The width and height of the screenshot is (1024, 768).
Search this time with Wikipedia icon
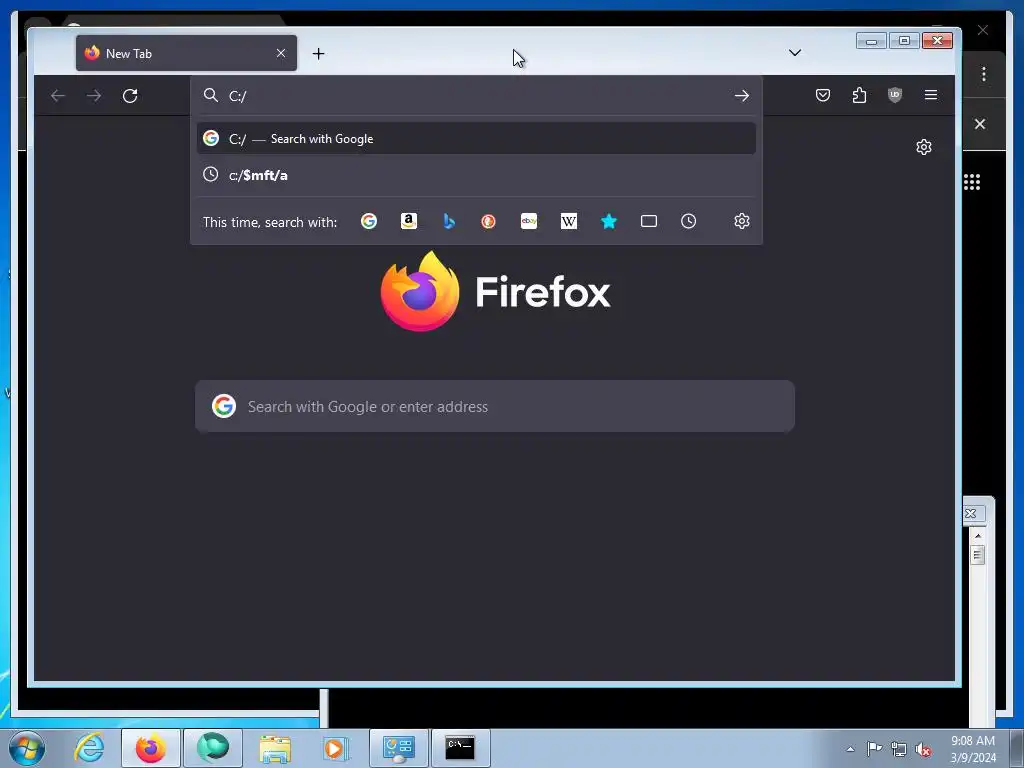coord(569,221)
